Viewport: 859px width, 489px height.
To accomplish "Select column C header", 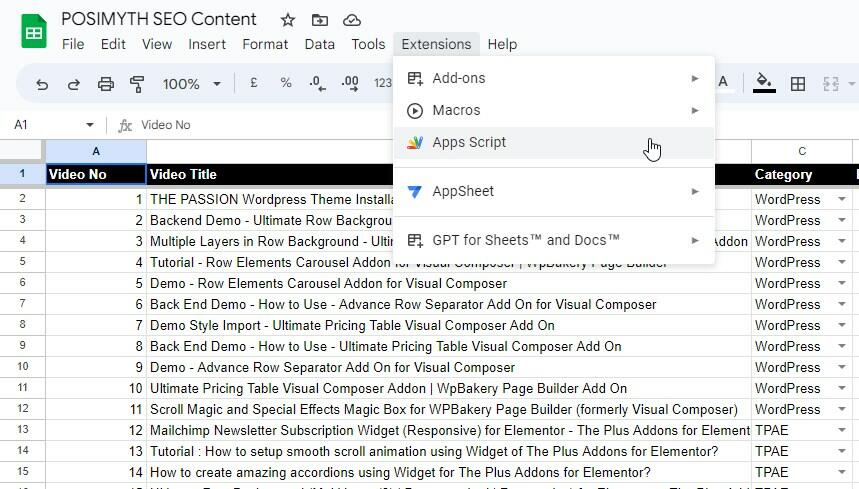I will point(801,151).
